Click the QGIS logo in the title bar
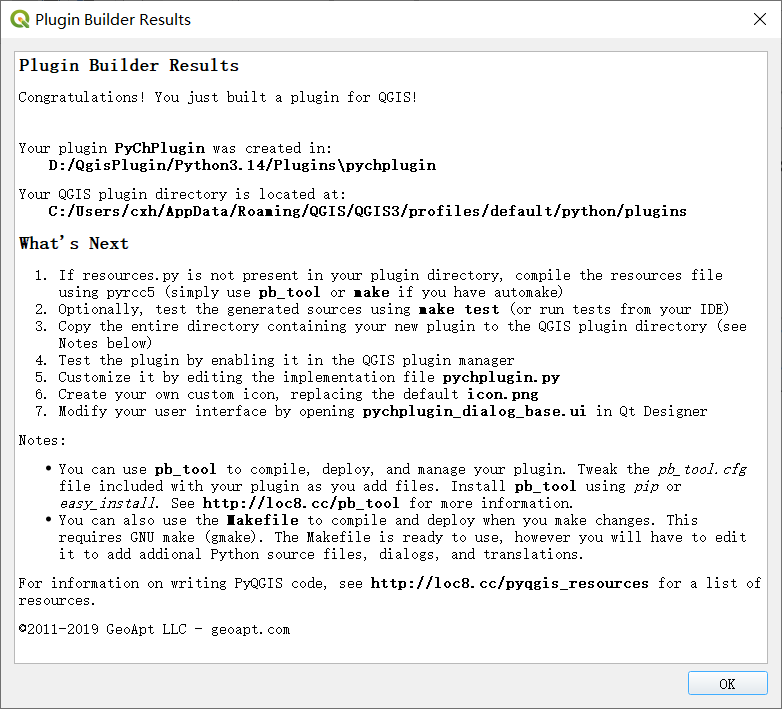This screenshot has width=782, height=709. click(17, 19)
